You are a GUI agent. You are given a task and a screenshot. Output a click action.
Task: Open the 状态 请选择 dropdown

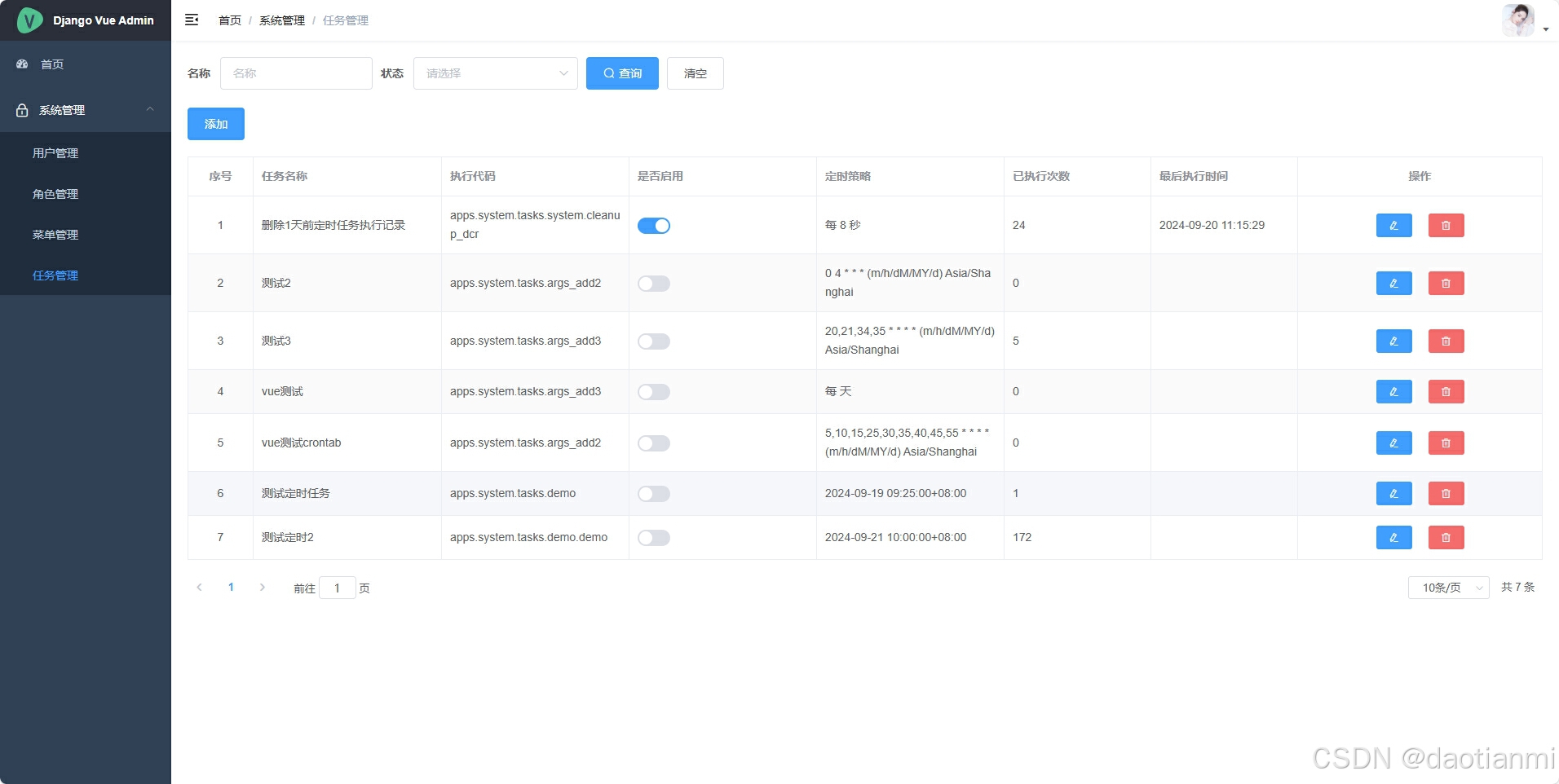(496, 73)
